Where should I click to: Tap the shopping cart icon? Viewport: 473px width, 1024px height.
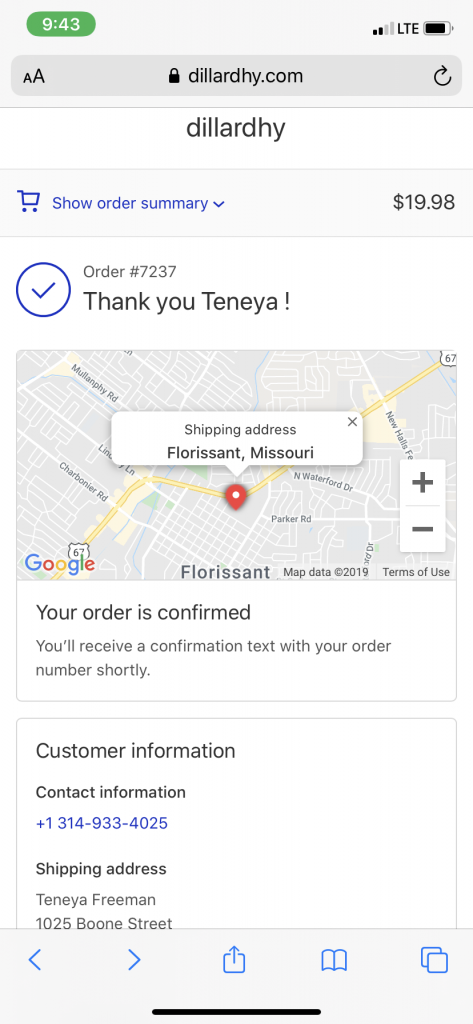pos(29,201)
